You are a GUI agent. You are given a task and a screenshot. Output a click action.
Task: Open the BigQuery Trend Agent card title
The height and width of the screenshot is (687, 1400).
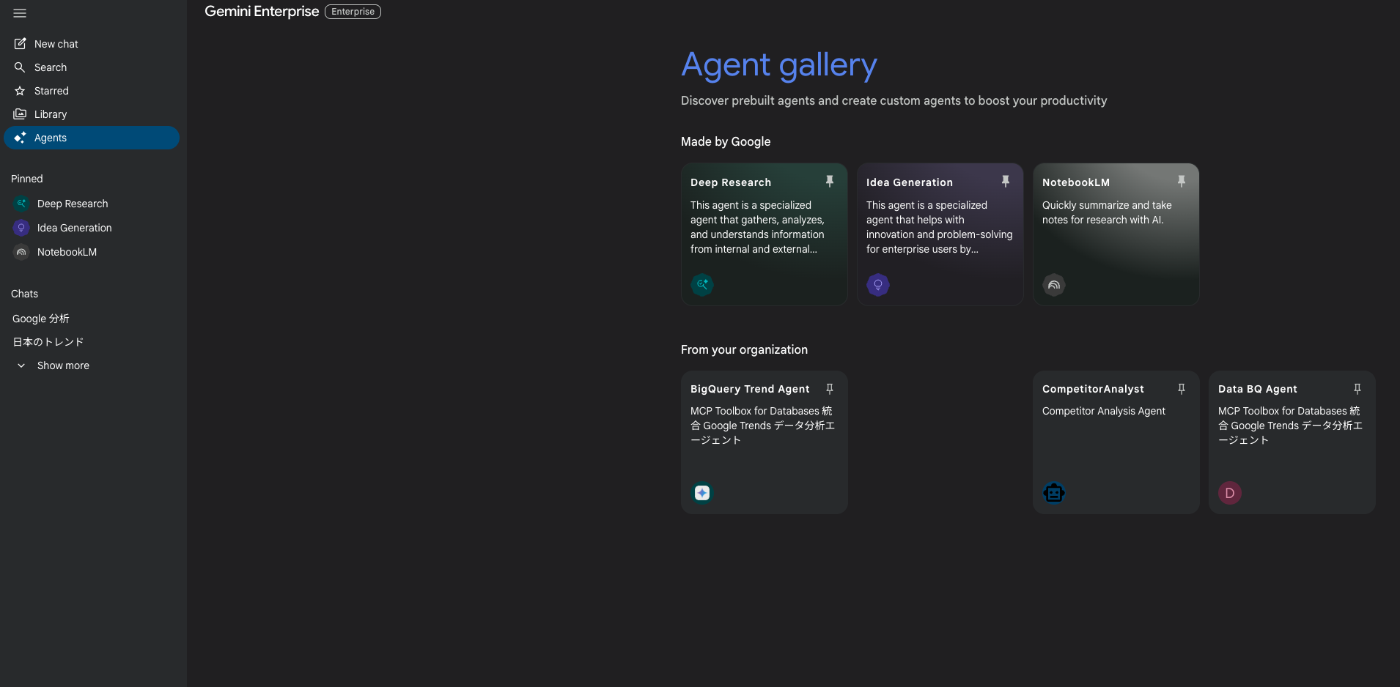(750, 389)
